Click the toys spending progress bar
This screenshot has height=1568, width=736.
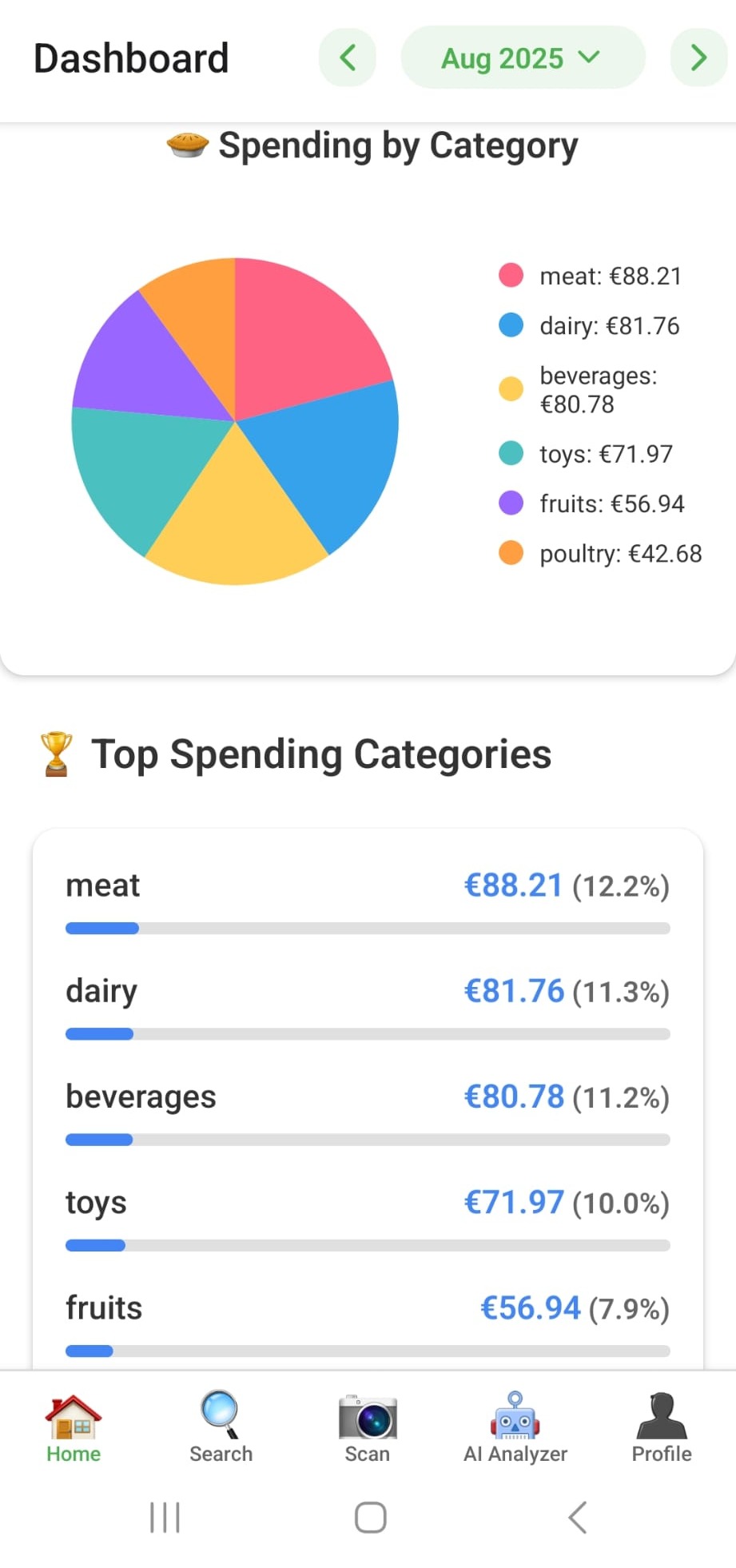tap(368, 1245)
